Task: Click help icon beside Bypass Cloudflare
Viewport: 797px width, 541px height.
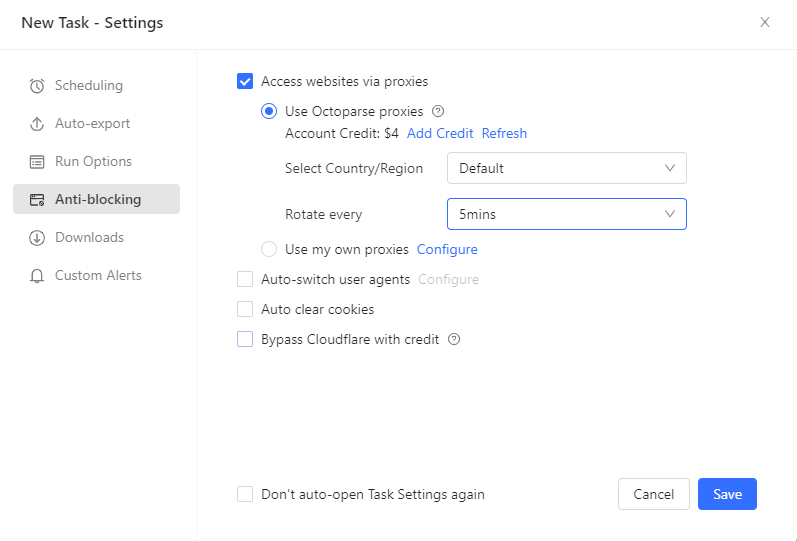Action: (x=454, y=339)
